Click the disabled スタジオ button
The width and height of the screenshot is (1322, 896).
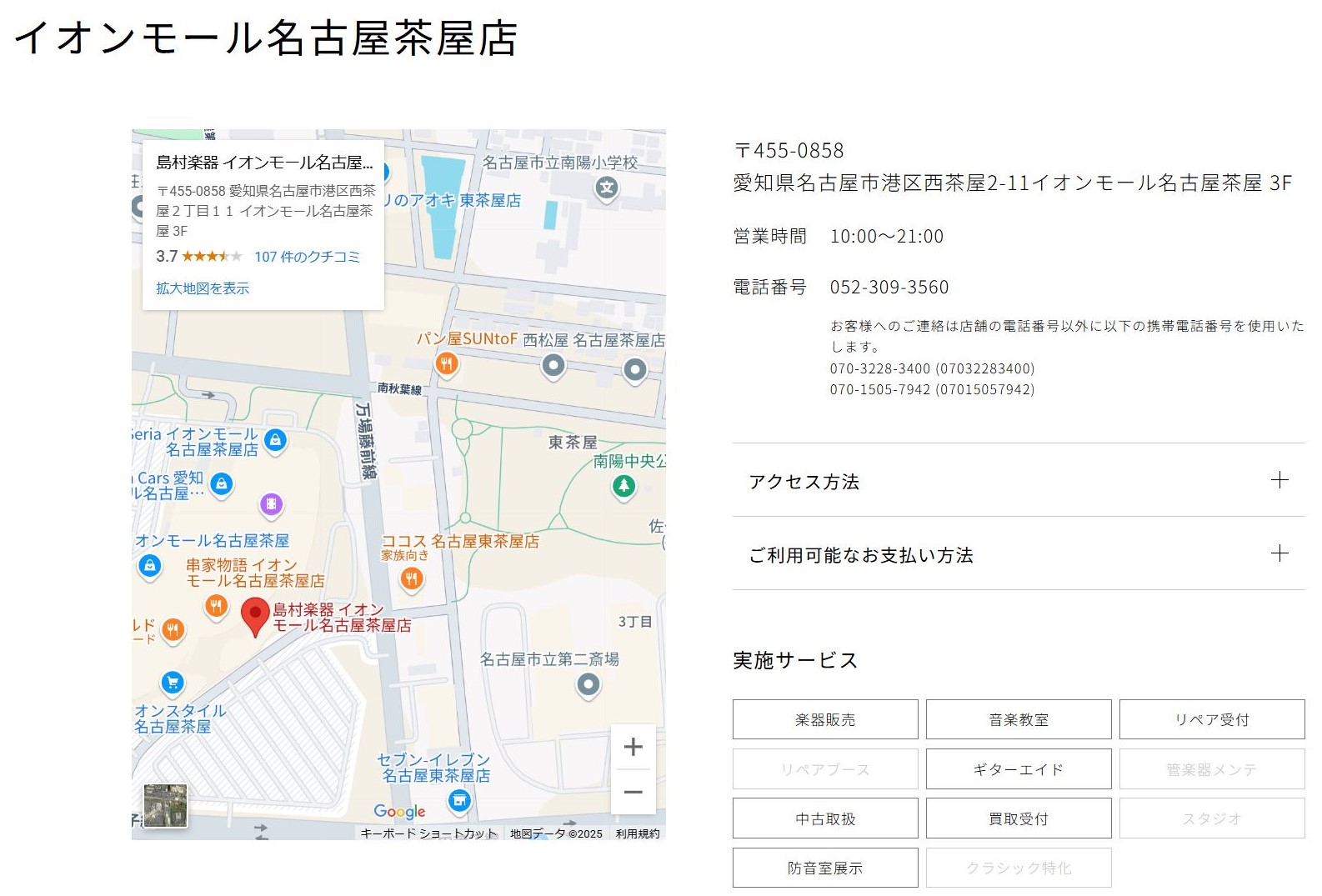[1212, 818]
